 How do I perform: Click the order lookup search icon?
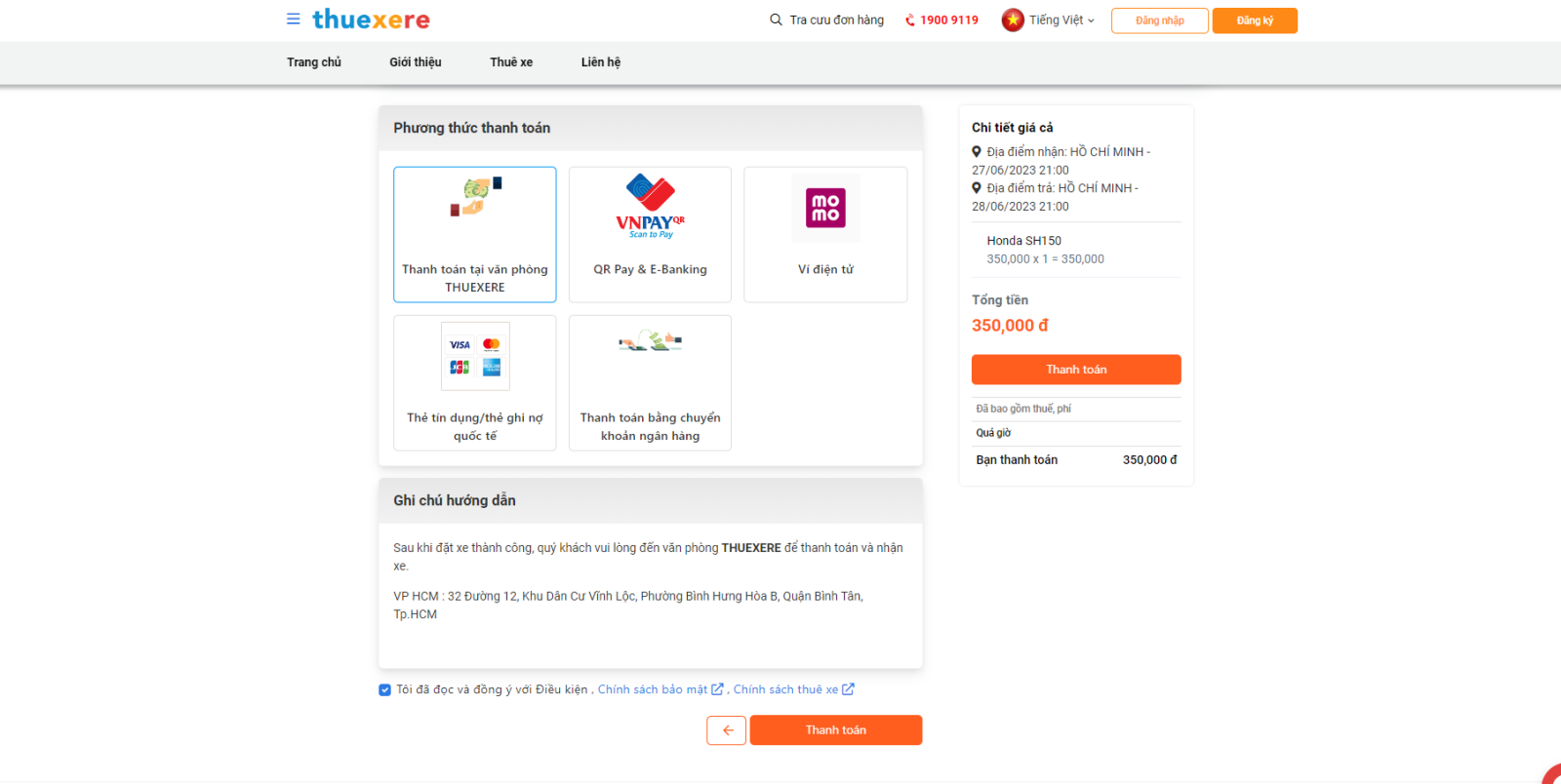tap(776, 20)
